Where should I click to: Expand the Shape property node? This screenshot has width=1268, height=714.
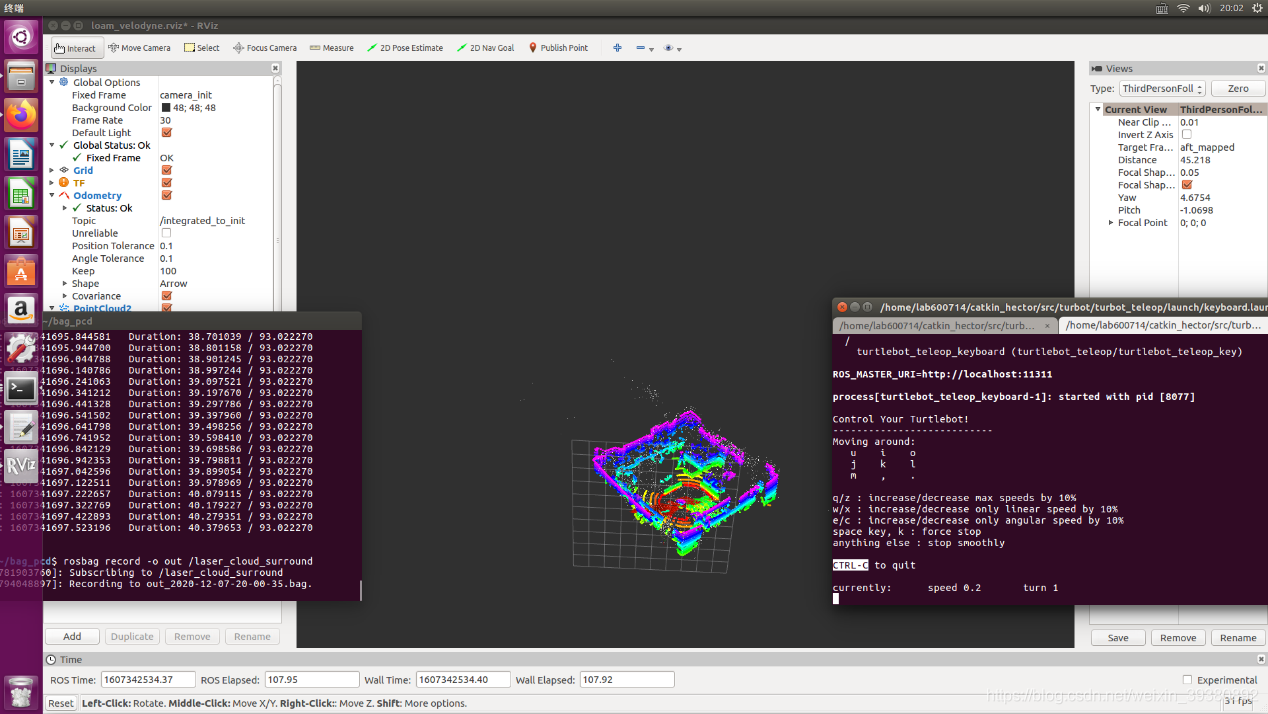click(65, 284)
